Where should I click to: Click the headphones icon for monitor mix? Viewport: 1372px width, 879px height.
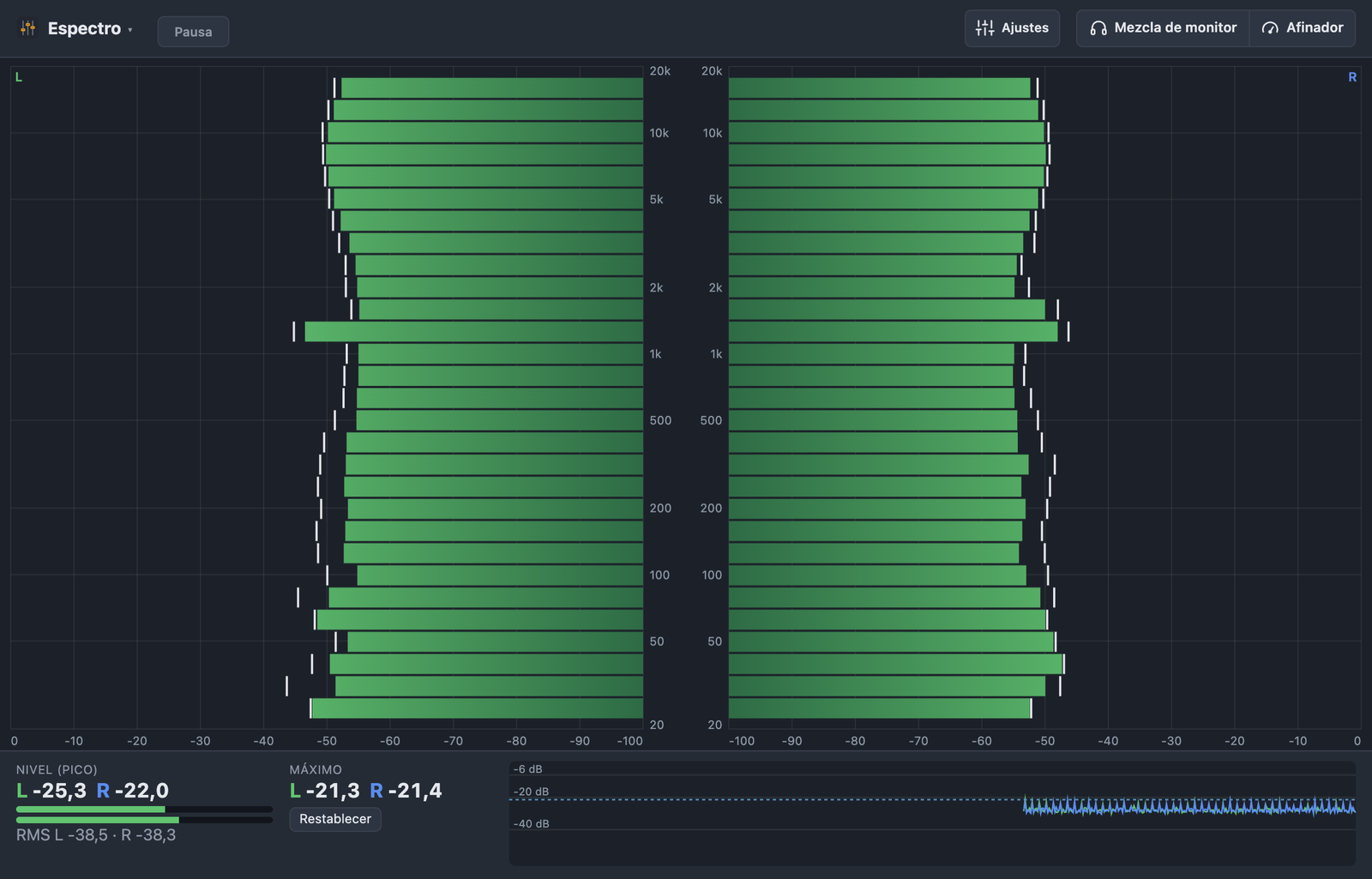[x=1098, y=28]
